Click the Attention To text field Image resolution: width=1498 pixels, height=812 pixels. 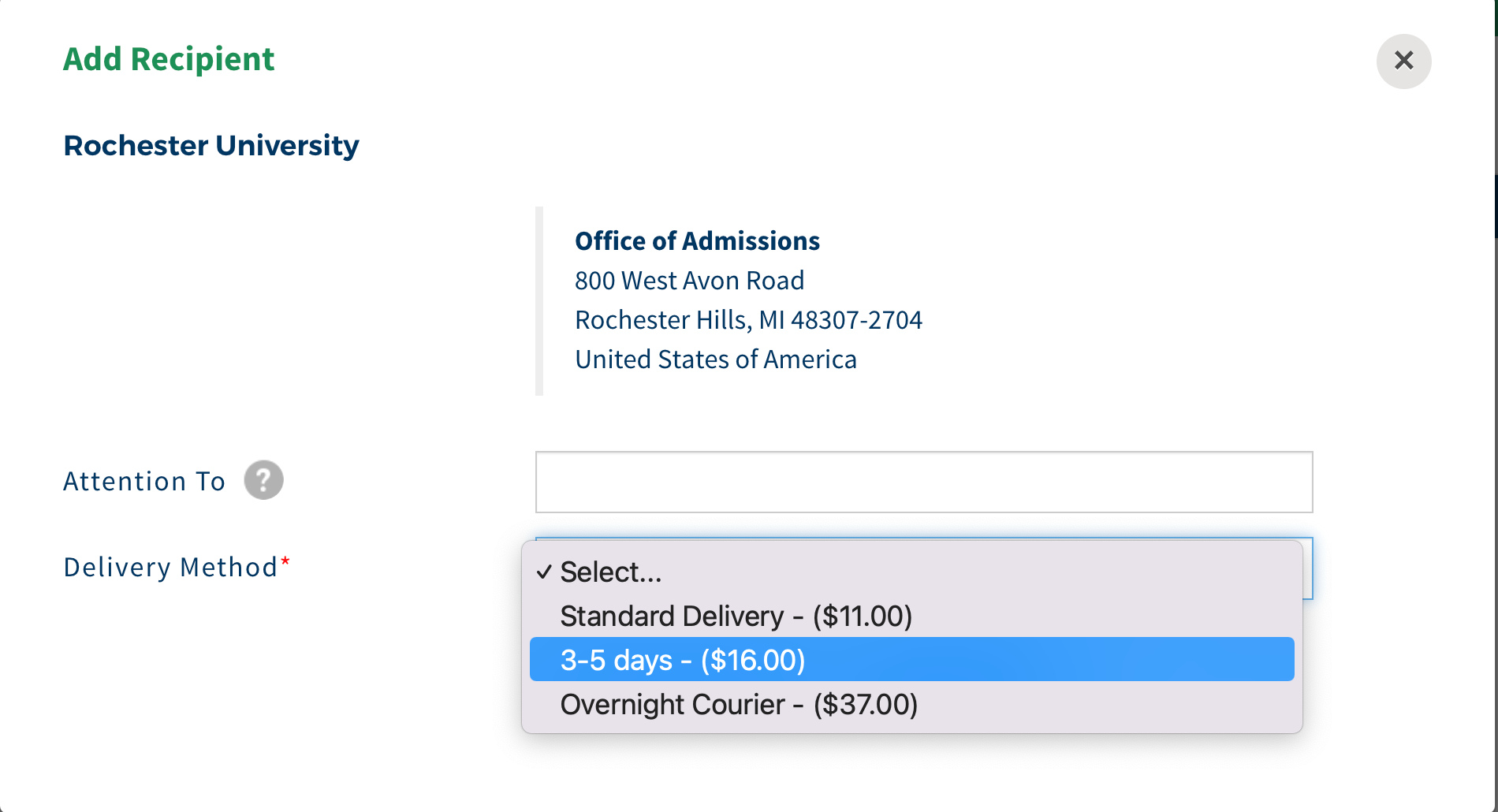(923, 482)
